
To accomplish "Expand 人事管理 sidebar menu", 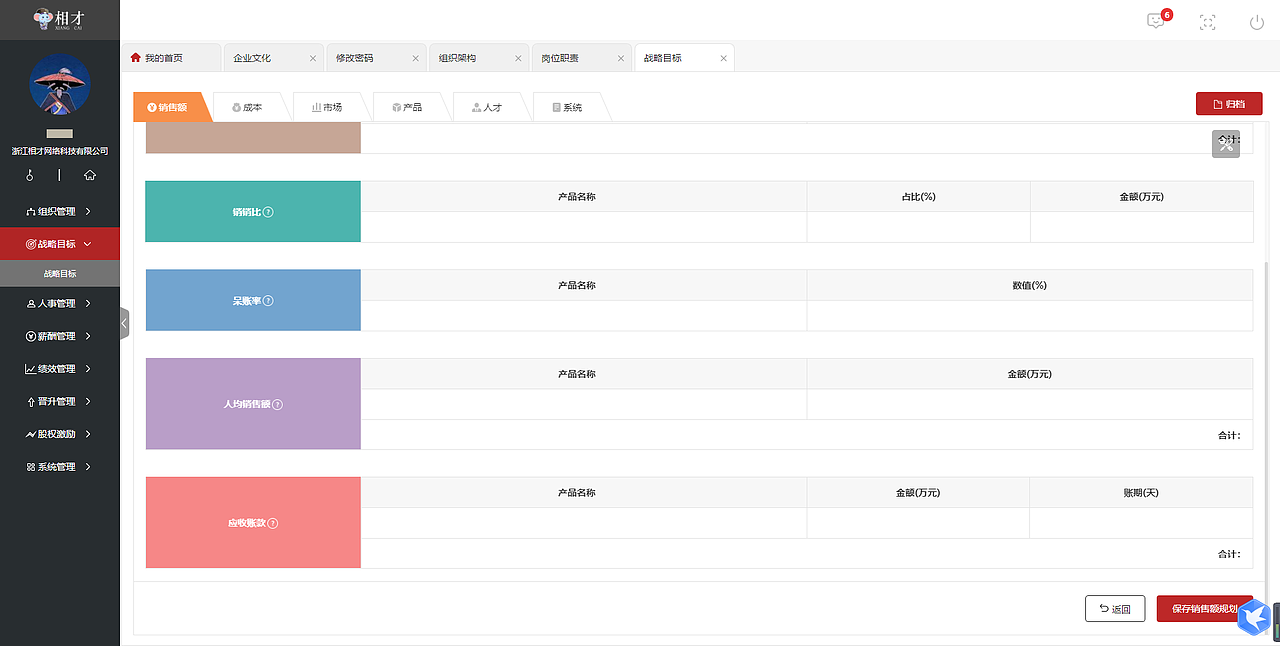I will (60, 303).
